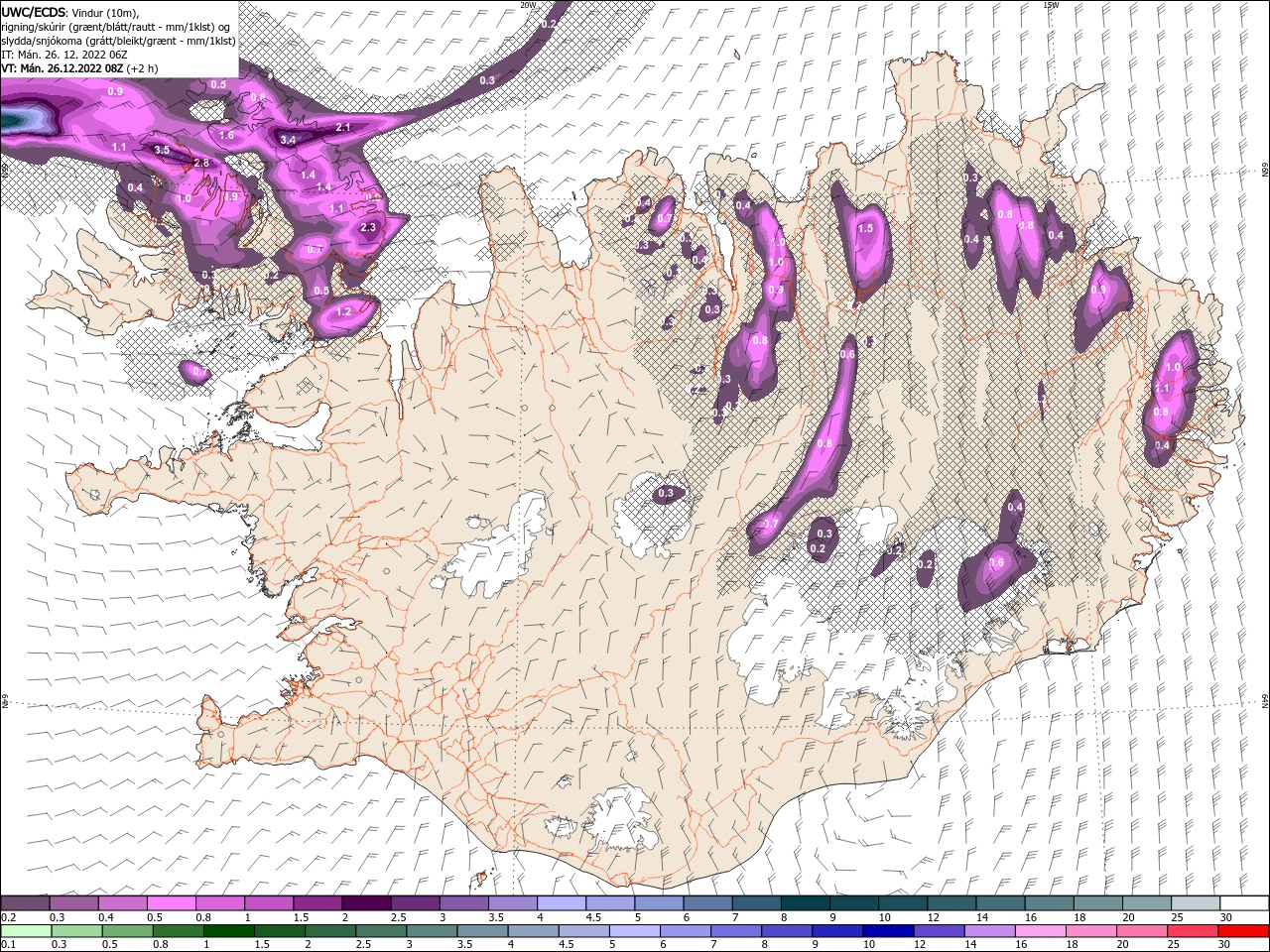Screen dimensions: 1270x952
Task: Click the upper legend swatch between 0.2 and 0.3
Action: pos(25,903)
